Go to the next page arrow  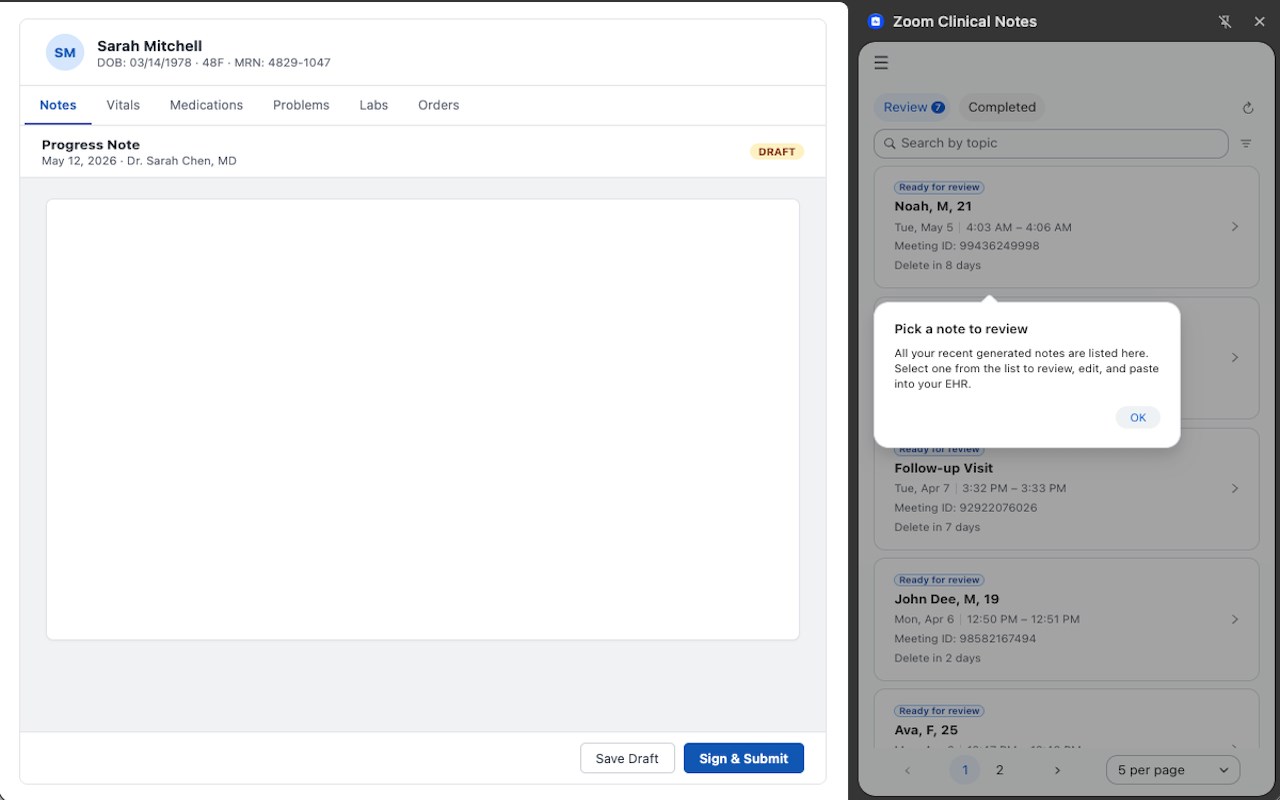pos(1057,770)
